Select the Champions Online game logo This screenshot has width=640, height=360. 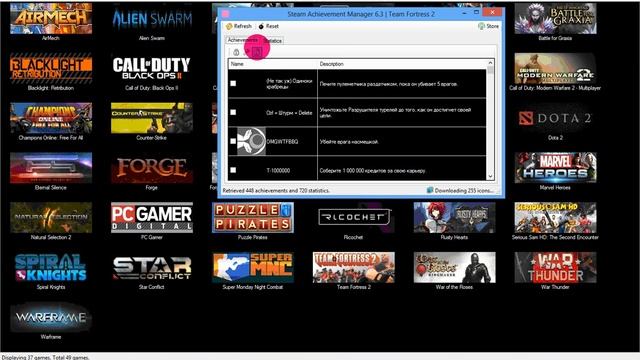51,118
